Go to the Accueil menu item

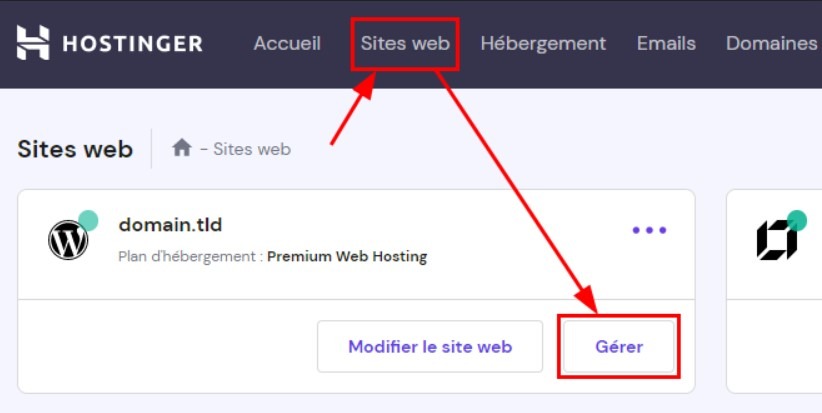tap(287, 43)
